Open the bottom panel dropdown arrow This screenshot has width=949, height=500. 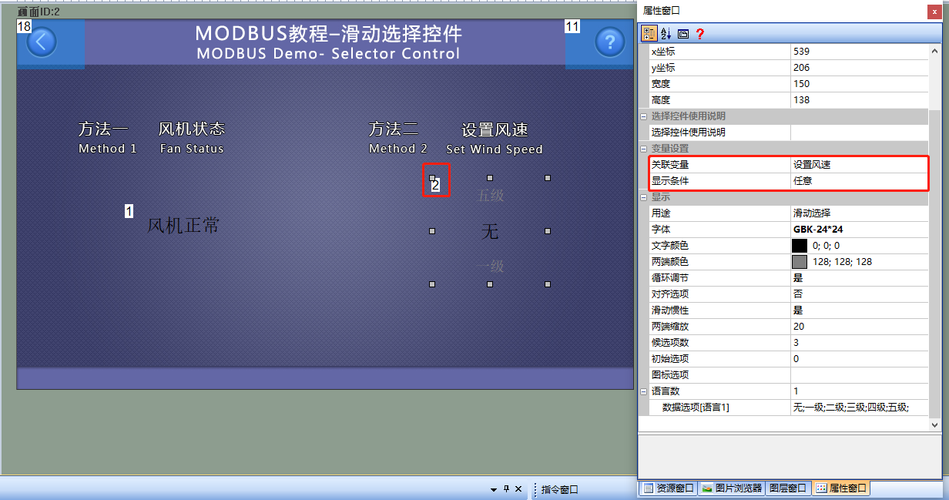[x=493, y=489]
